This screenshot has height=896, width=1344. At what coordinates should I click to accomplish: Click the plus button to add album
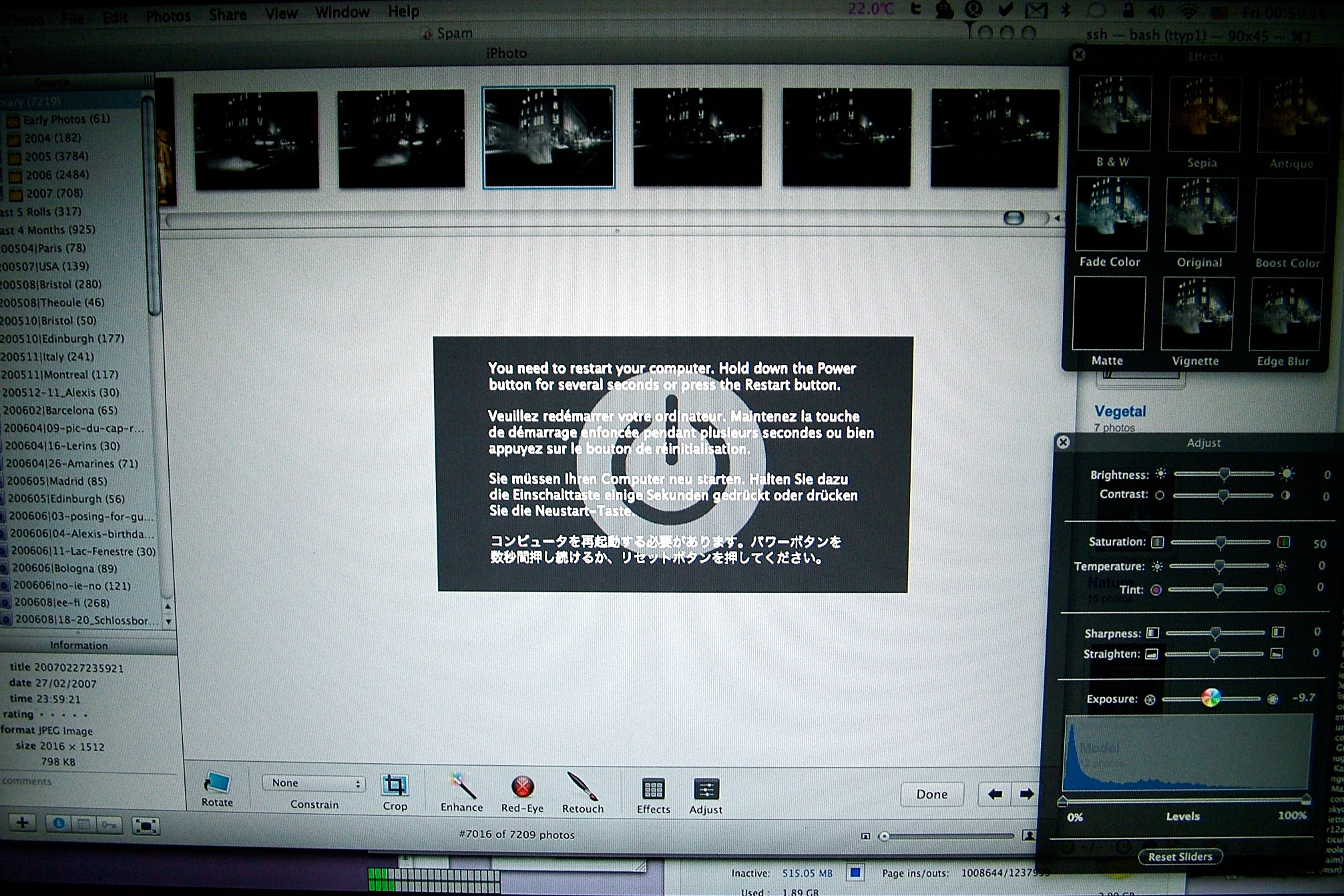click(22, 823)
